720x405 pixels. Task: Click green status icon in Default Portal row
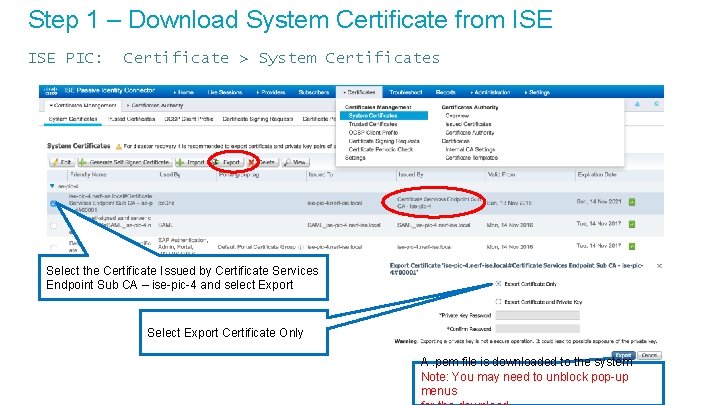click(x=632, y=246)
